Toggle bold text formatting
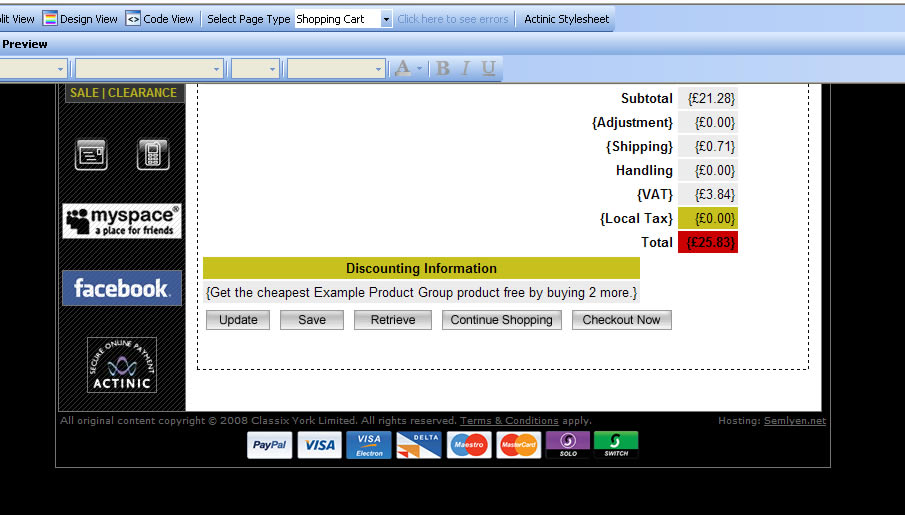 (x=443, y=68)
